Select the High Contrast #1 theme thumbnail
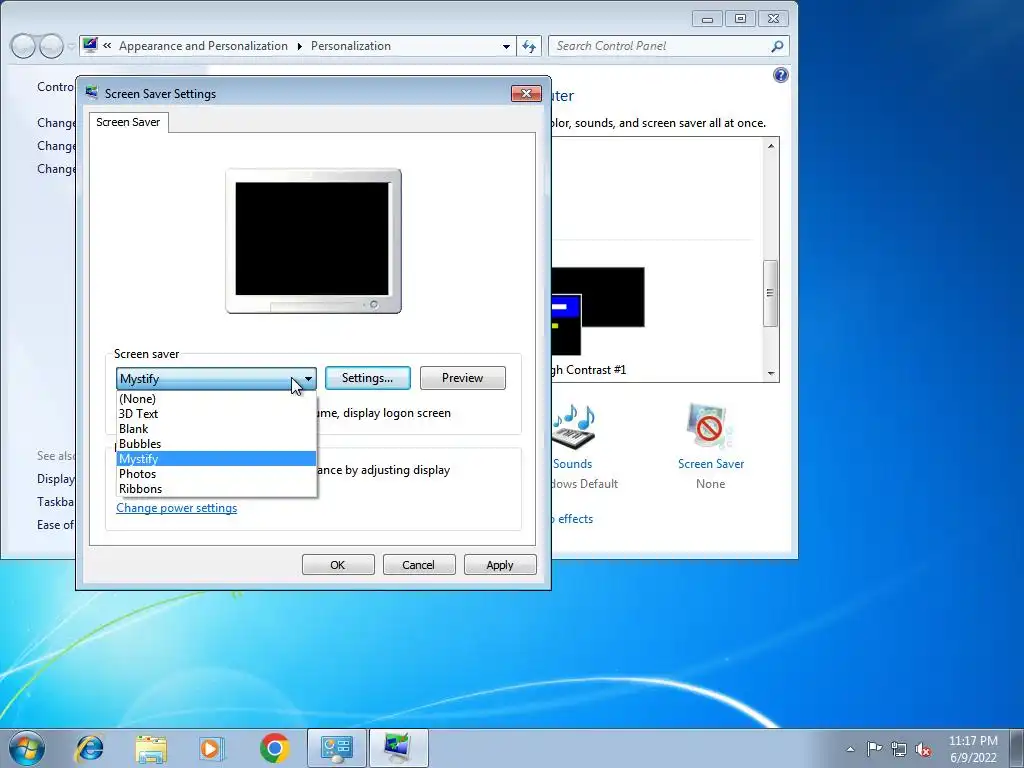 (x=598, y=310)
